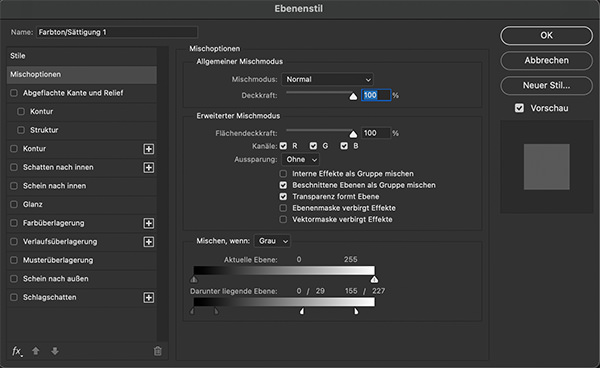Click the Name field Farbton/Sättigung 1
Viewport: 600px width, 368px height.
pyautogui.click(x=117, y=32)
